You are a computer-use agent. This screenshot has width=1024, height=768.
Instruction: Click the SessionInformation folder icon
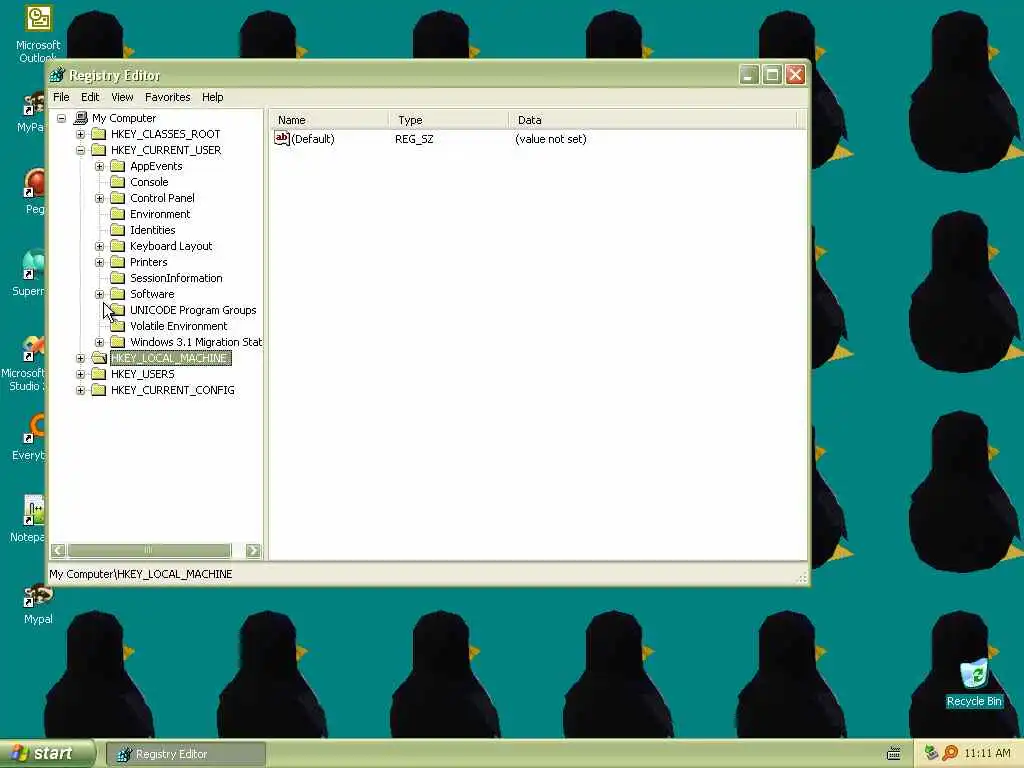pos(118,278)
